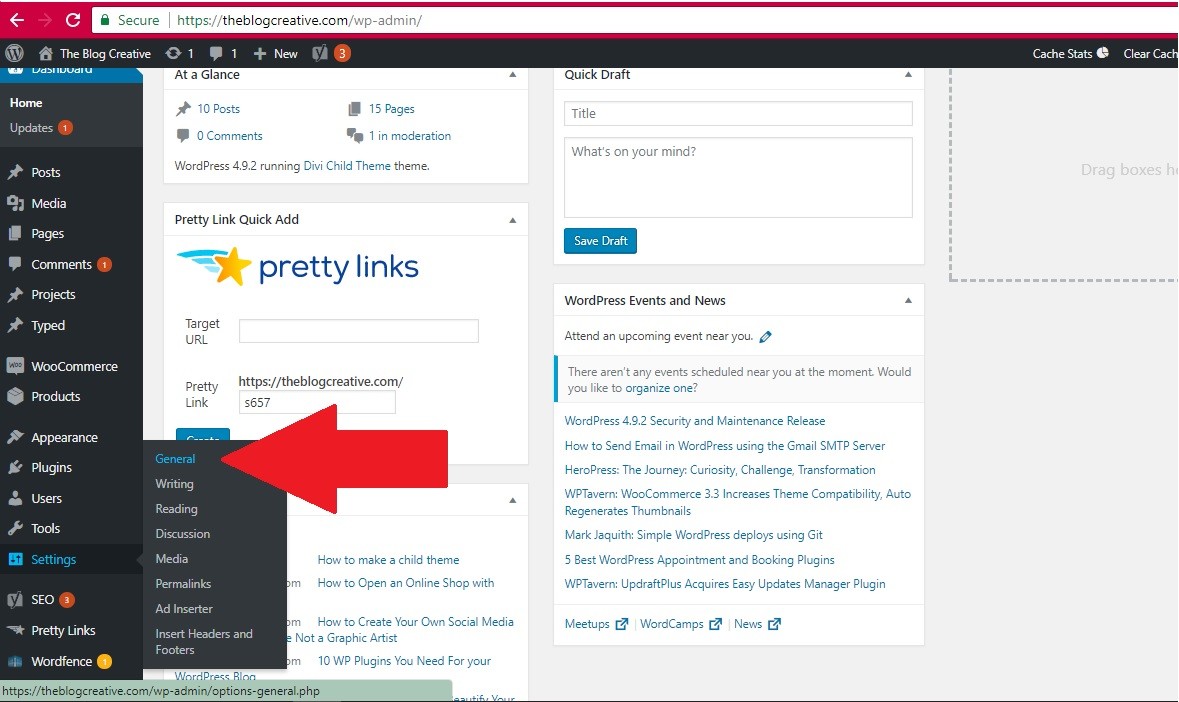Click the What's on your mind text area
Screen dimensions: 1179x702
pos(738,177)
